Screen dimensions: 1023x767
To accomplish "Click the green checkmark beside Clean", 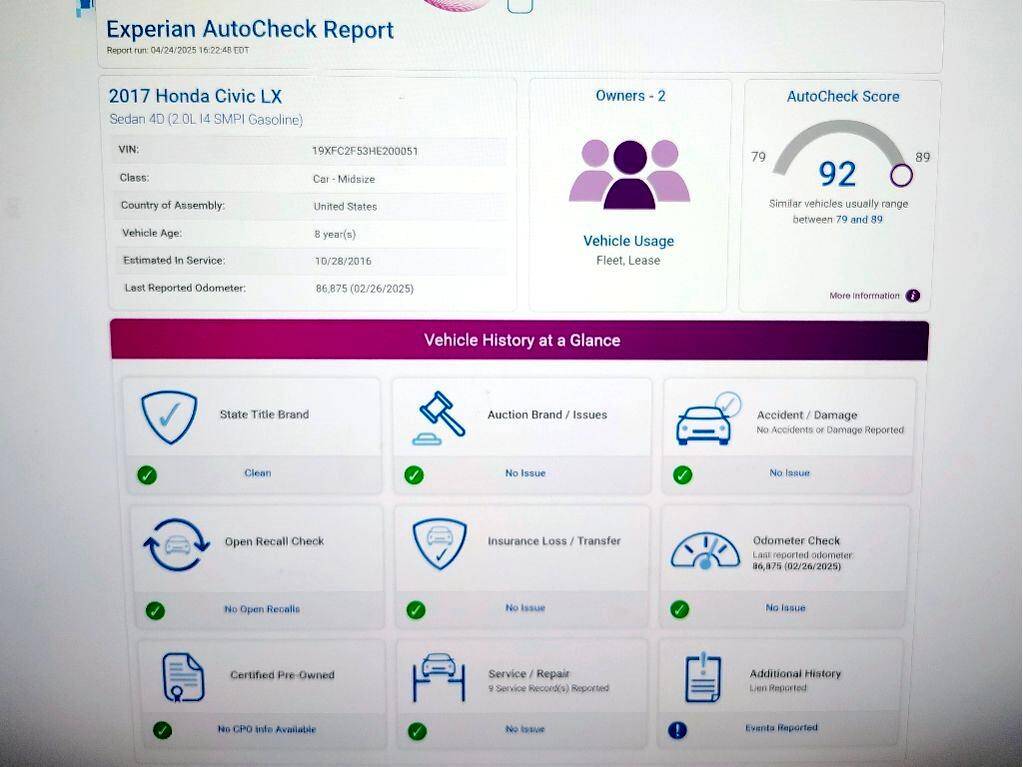I will (147, 475).
